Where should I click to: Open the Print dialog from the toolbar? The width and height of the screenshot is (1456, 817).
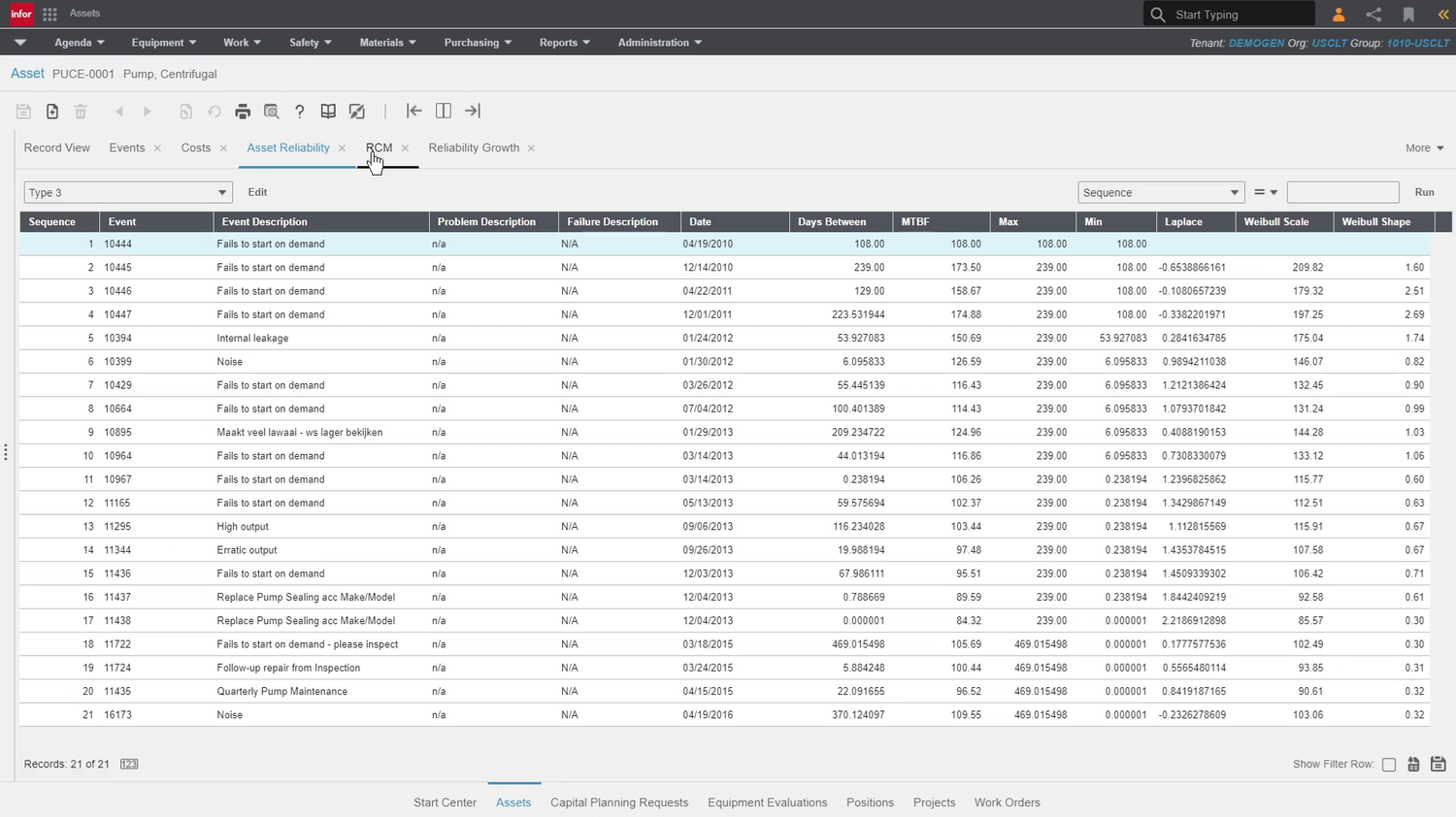(x=243, y=111)
